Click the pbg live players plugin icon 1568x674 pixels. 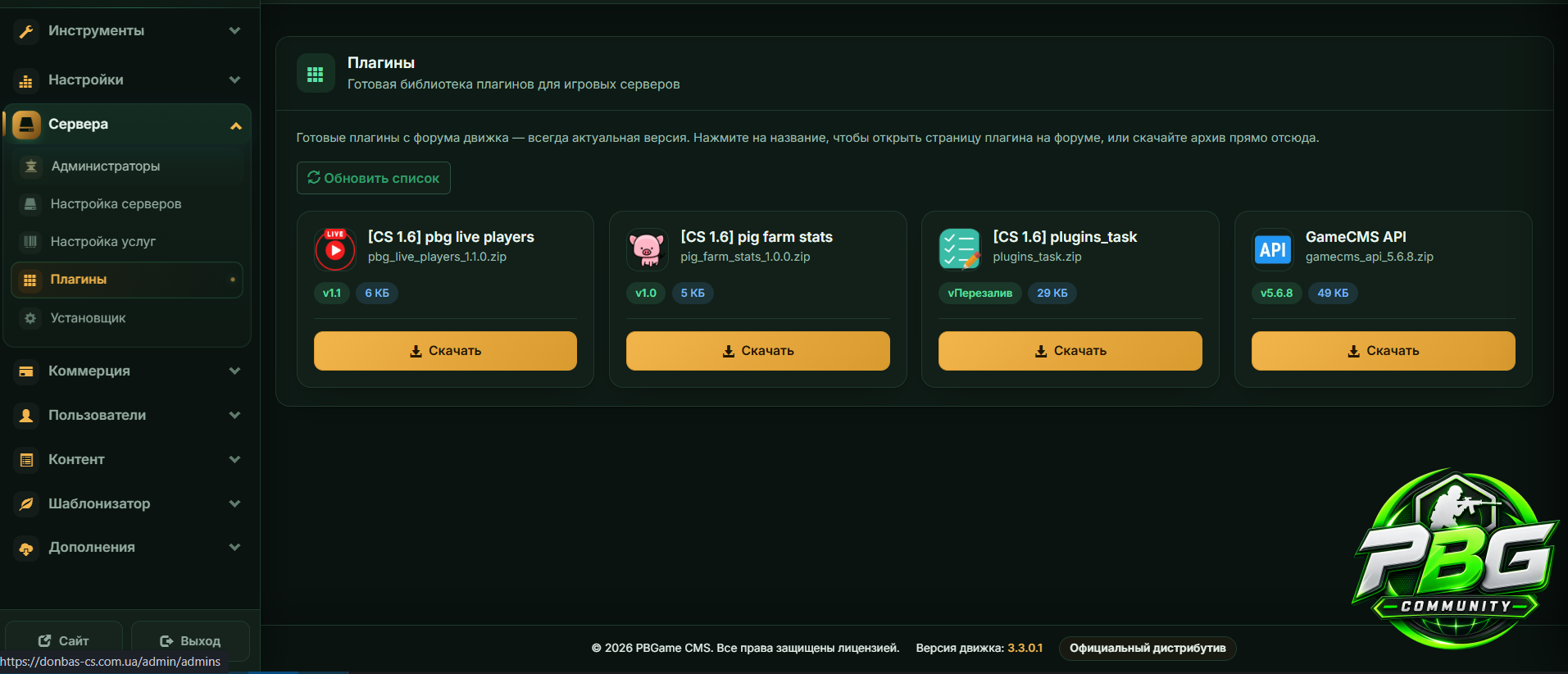tap(335, 249)
